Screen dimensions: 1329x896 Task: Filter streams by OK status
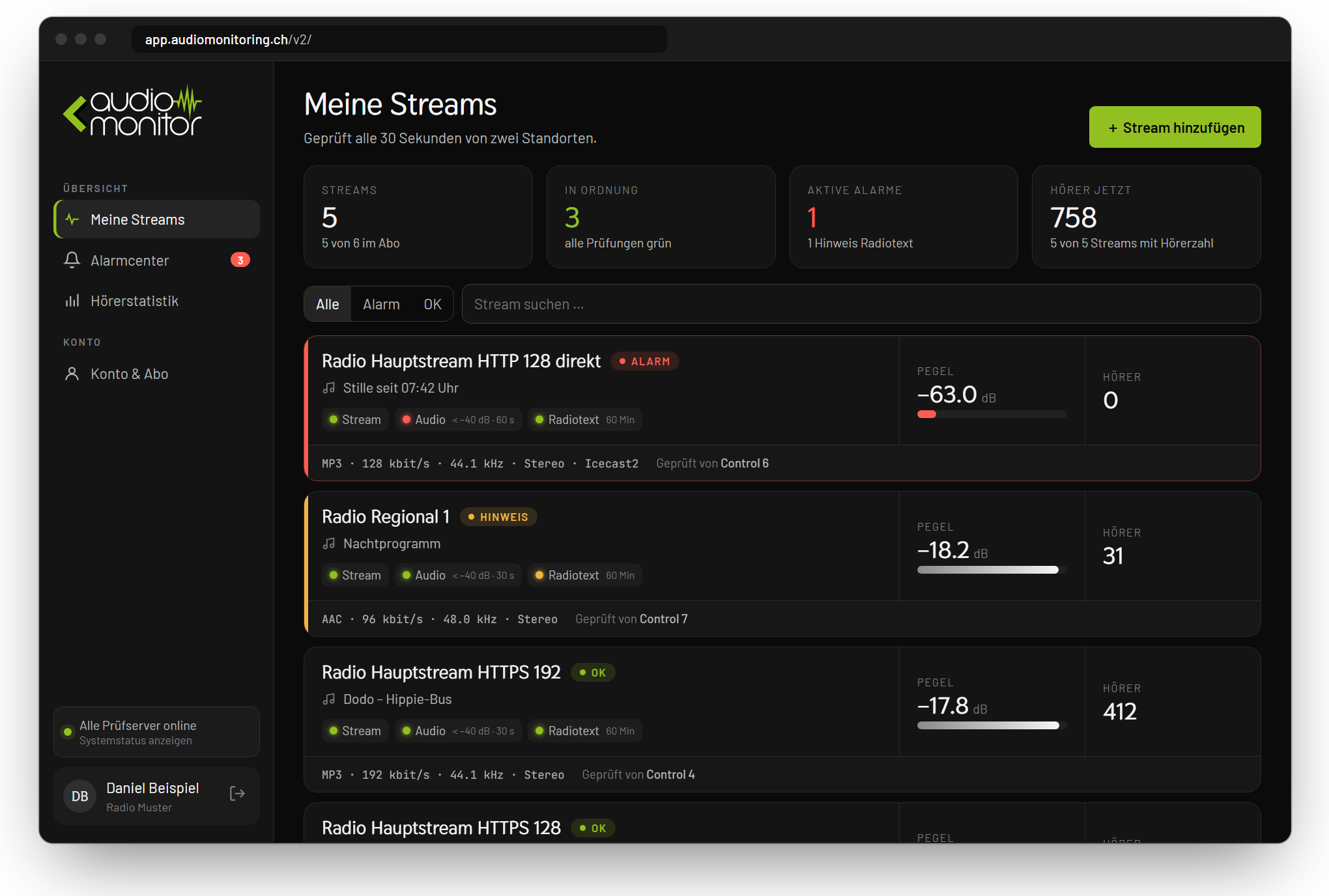tap(433, 304)
